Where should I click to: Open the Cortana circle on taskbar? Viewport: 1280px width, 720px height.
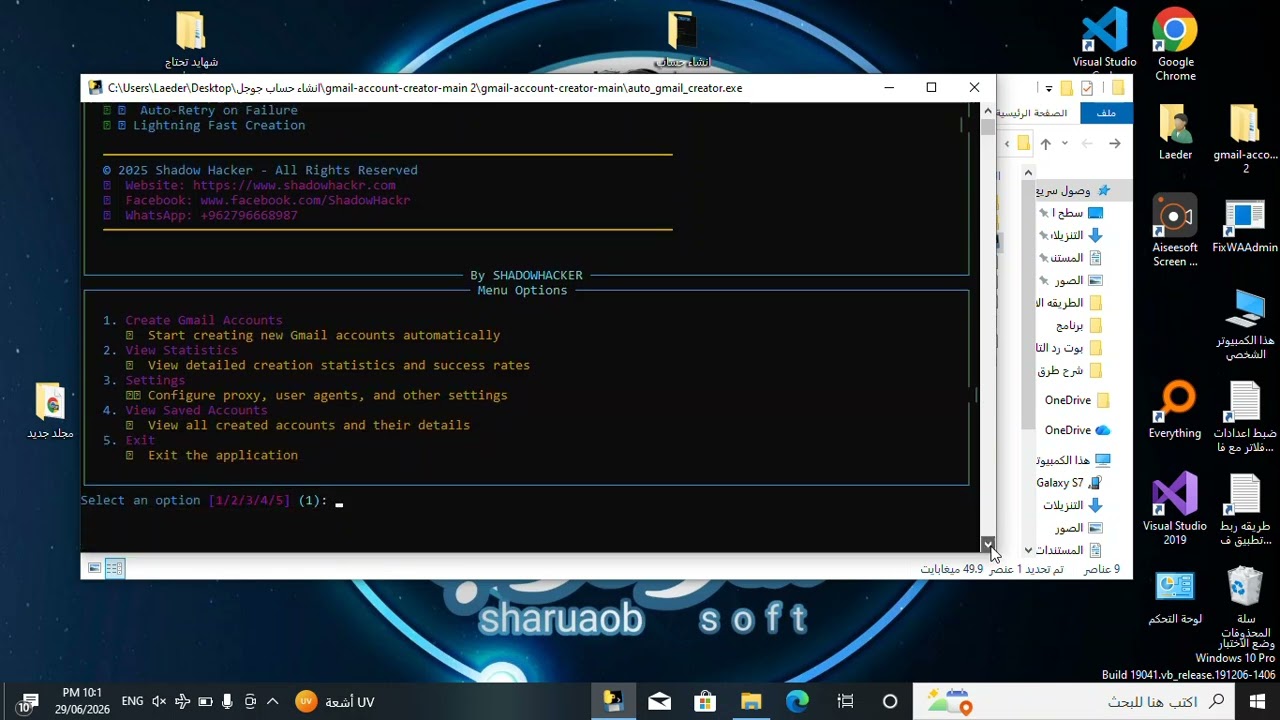pyautogui.click(x=890, y=701)
